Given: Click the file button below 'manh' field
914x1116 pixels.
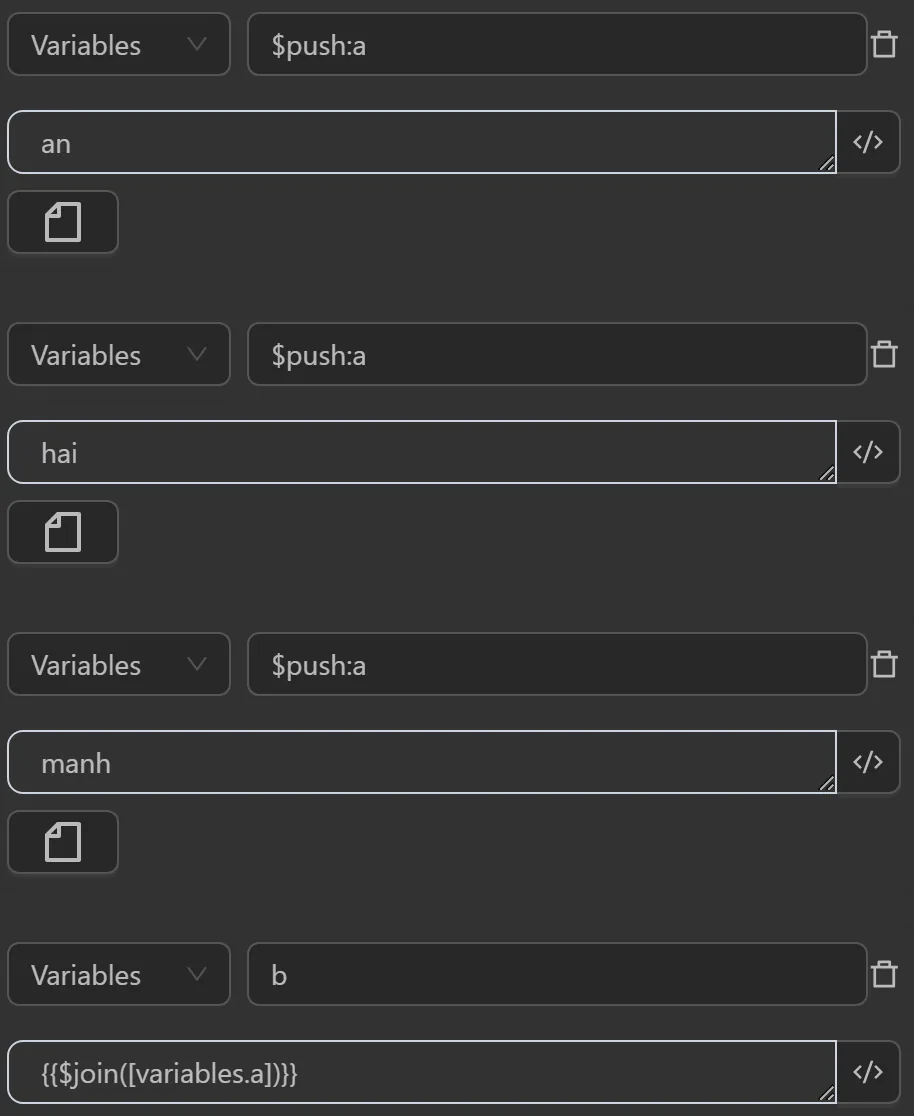Looking at the screenshot, I should pyautogui.click(x=63, y=842).
